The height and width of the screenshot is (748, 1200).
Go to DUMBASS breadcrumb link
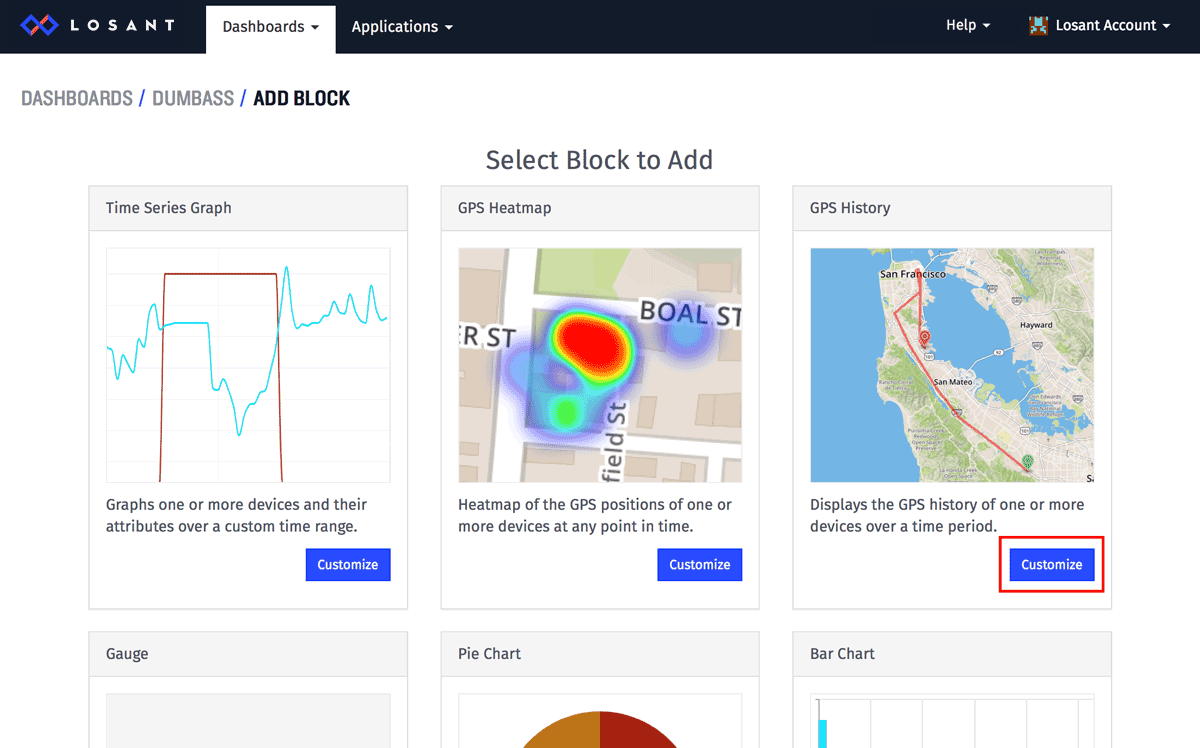pyautogui.click(x=193, y=98)
